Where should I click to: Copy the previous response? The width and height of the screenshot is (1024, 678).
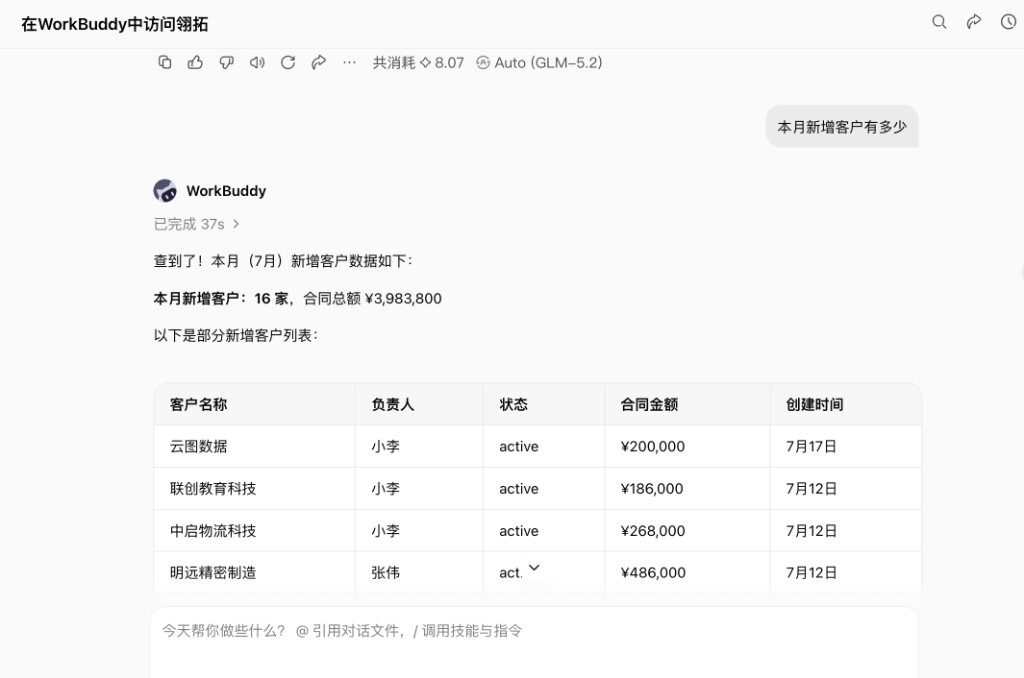point(165,62)
